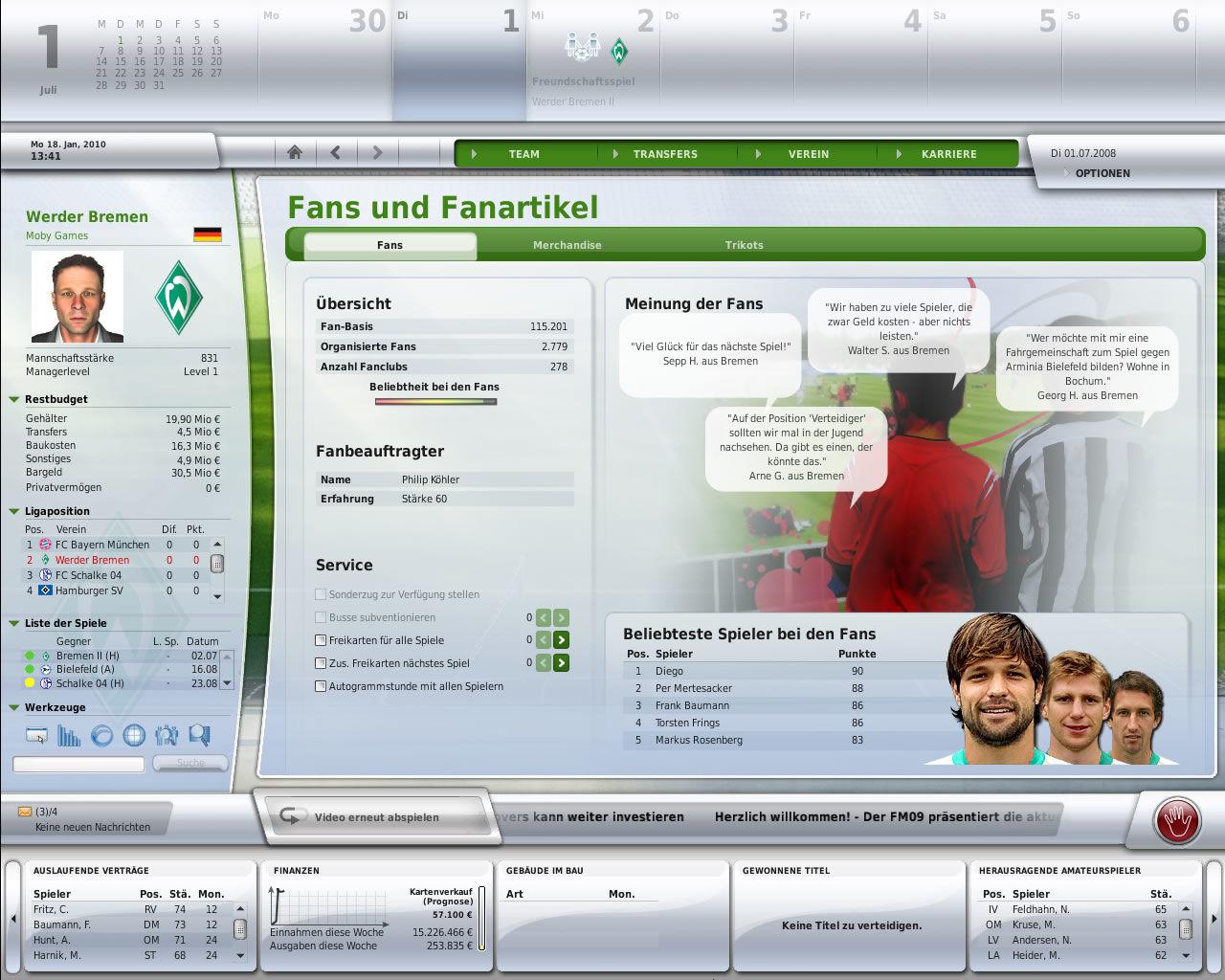Navigate back with the left arrow icon
1225x980 pixels.
coord(336,152)
